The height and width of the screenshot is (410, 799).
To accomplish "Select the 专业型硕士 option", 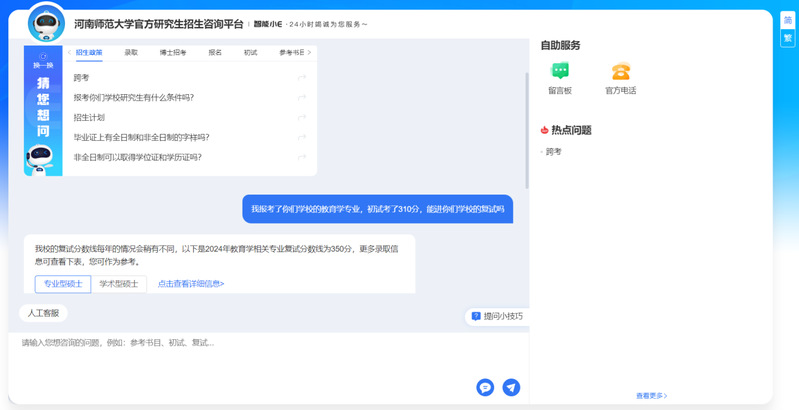I will click(x=63, y=284).
